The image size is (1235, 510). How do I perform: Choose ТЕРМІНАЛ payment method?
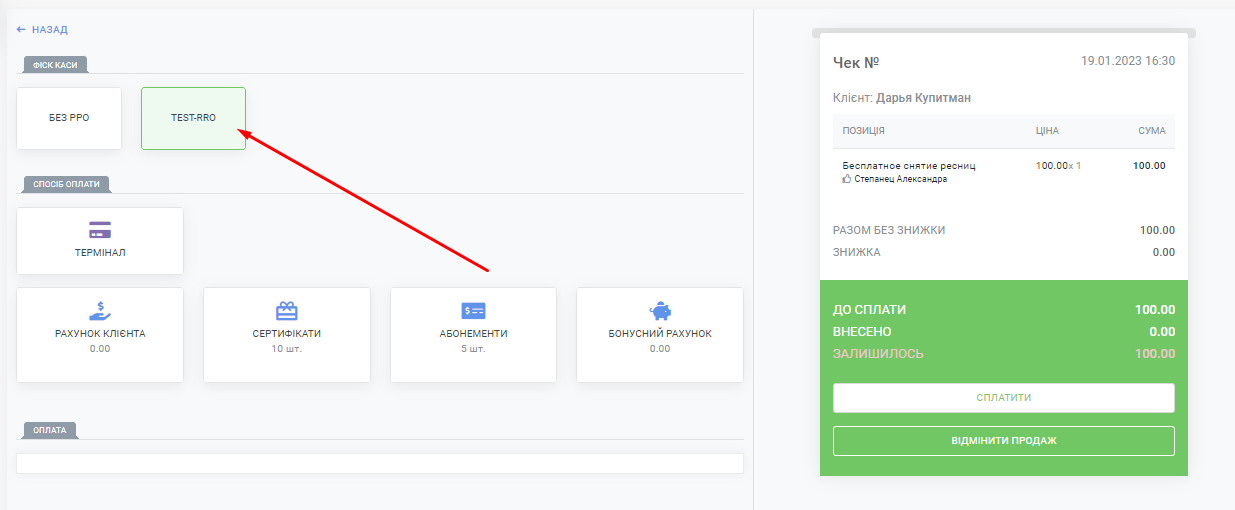click(100, 241)
